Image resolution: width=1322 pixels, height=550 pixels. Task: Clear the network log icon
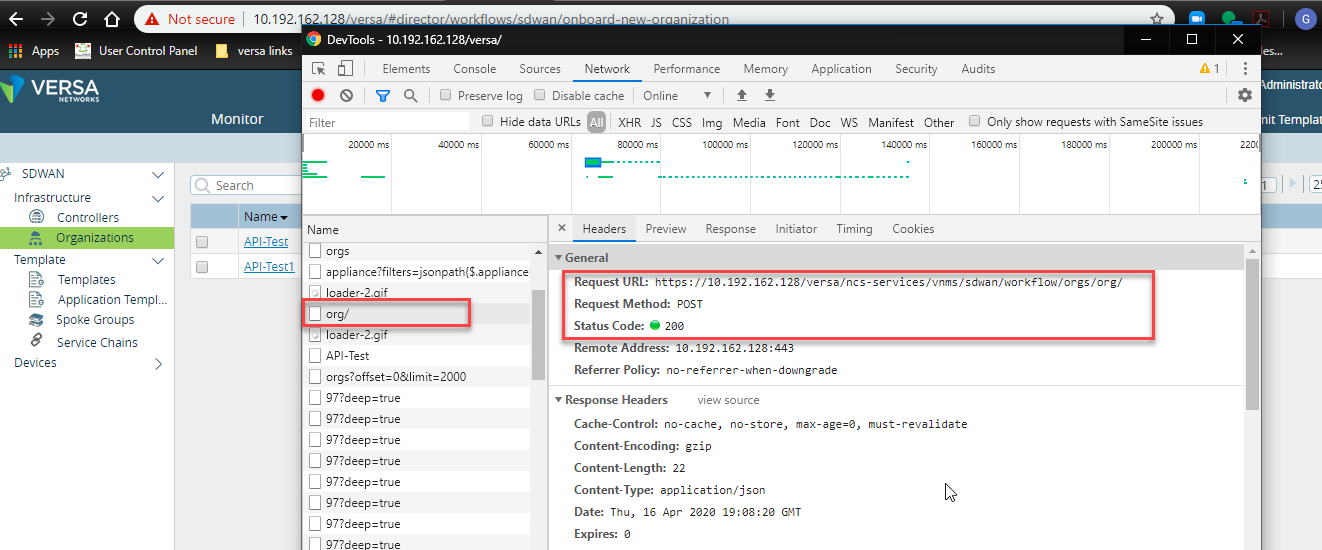pyautogui.click(x=346, y=96)
